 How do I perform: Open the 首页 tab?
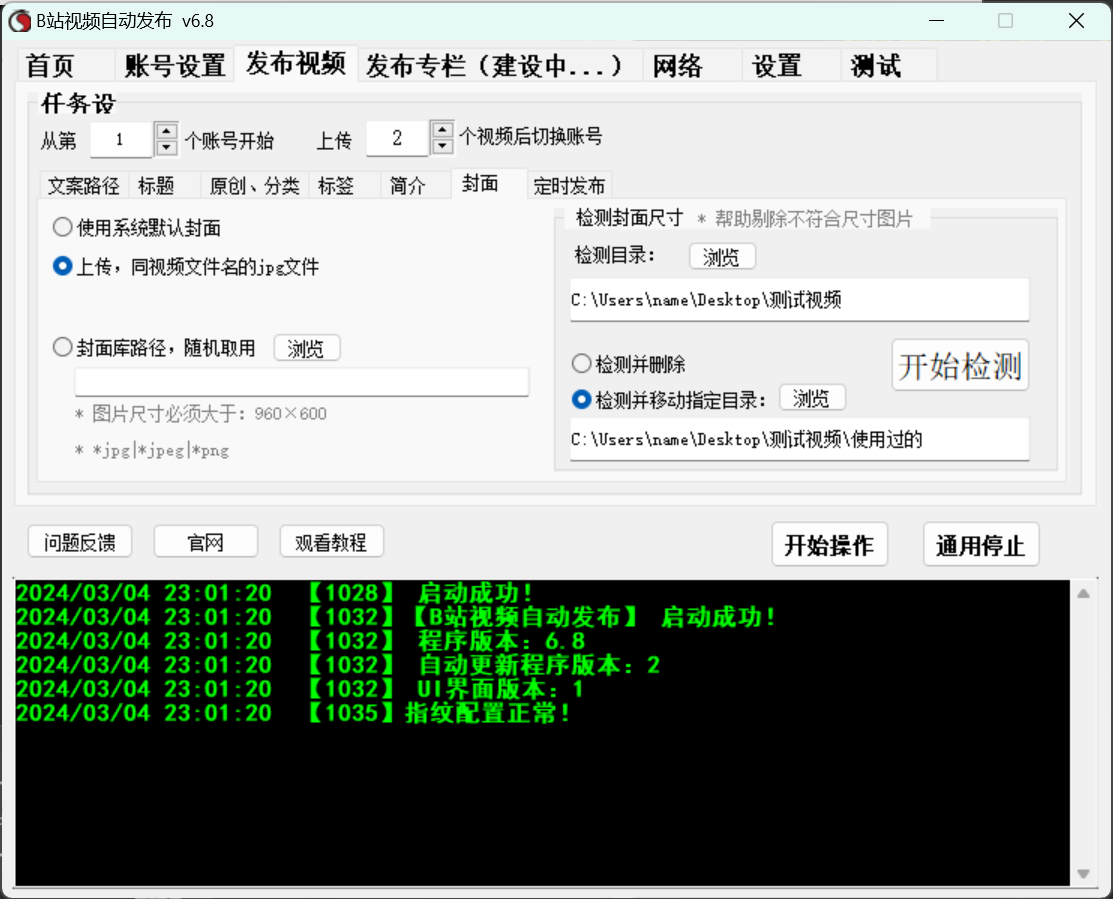click(65, 66)
